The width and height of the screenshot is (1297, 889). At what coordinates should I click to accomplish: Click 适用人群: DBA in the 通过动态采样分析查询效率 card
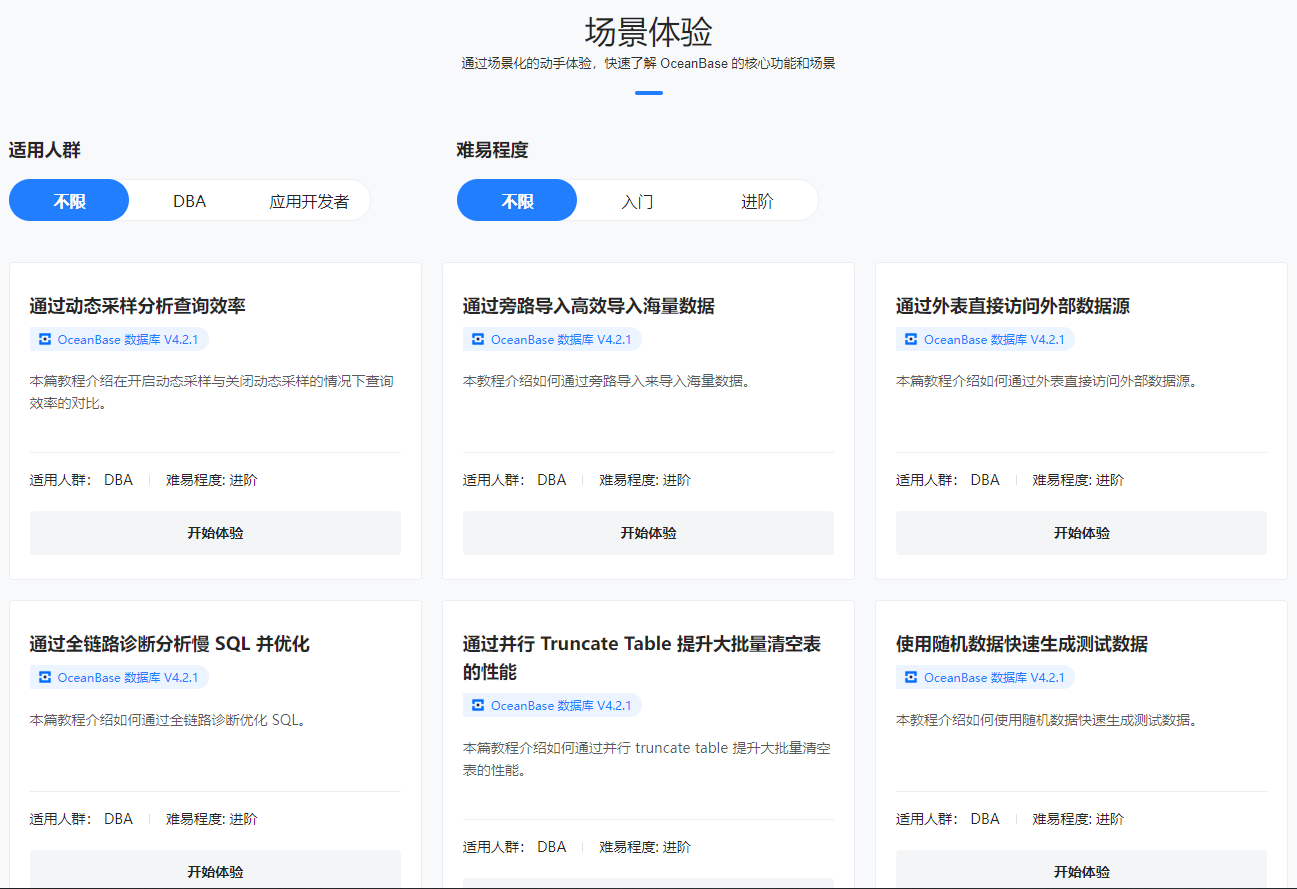click(x=81, y=480)
